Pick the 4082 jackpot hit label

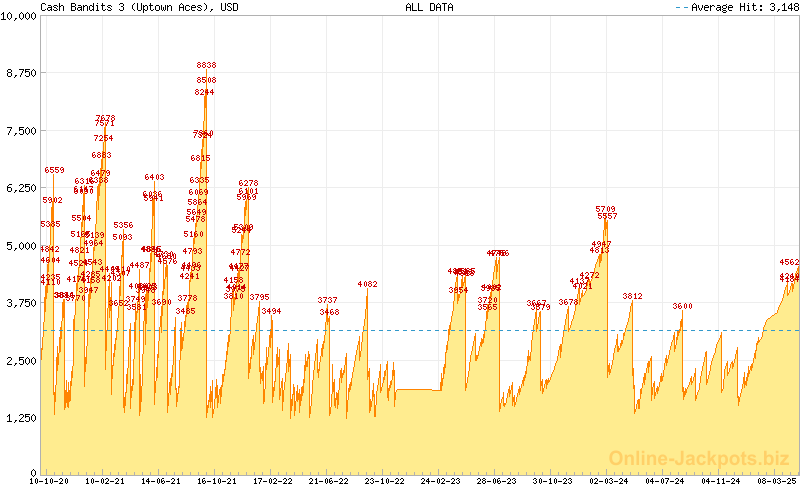click(x=367, y=284)
